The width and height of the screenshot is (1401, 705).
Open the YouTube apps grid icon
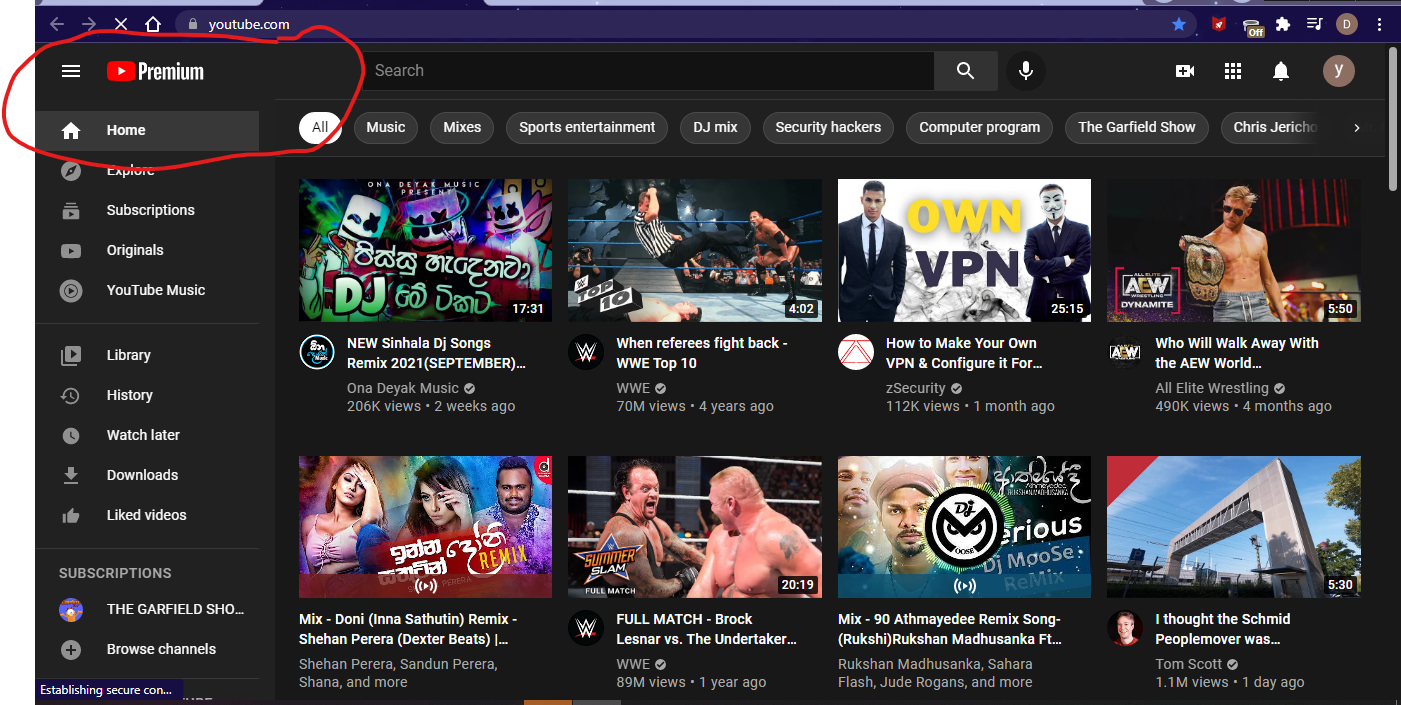point(1233,71)
